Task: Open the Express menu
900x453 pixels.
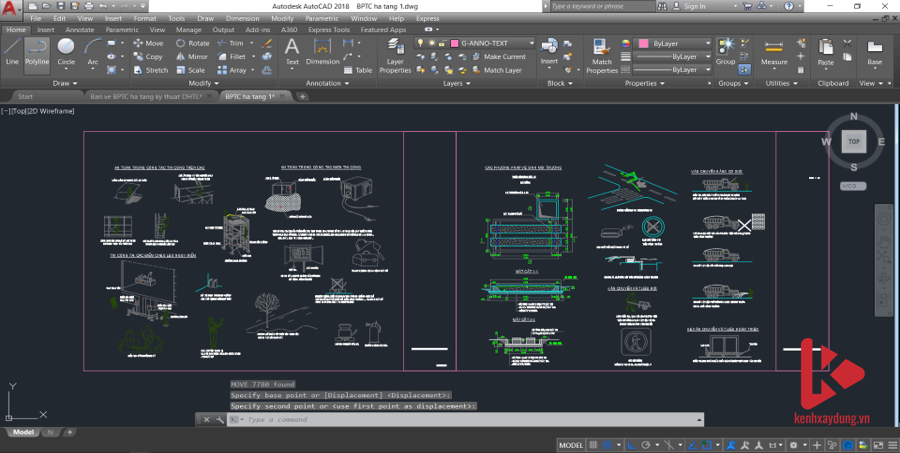Action: pos(427,18)
